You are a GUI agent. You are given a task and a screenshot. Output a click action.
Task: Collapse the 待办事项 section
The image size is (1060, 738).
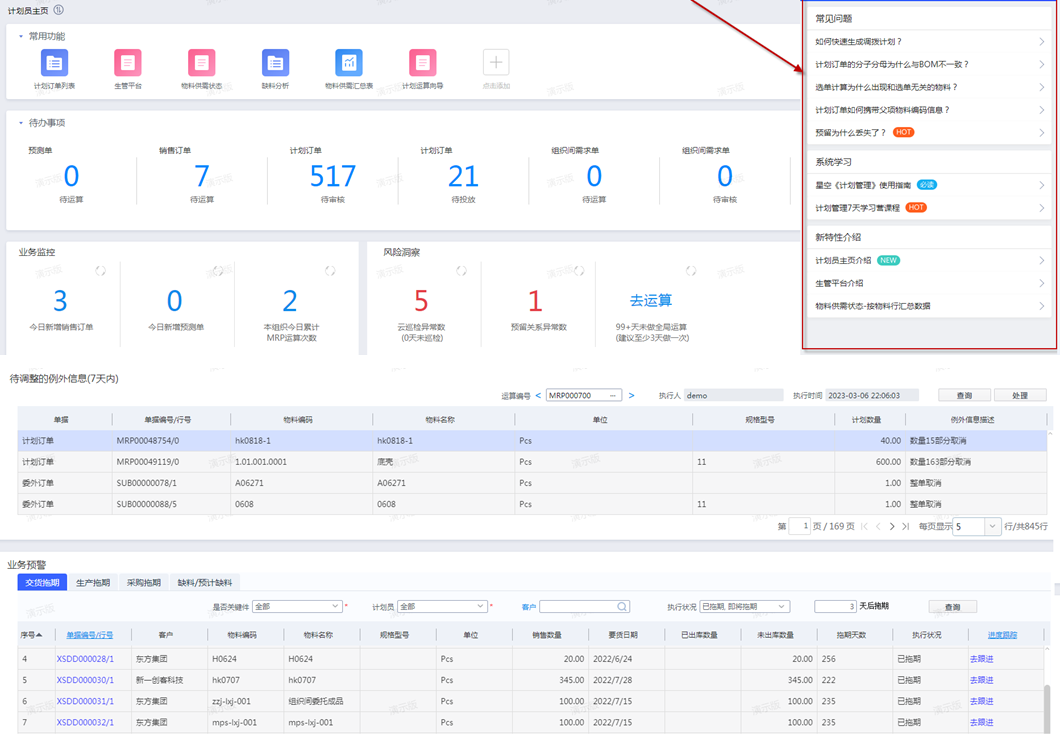(x=21, y=123)
